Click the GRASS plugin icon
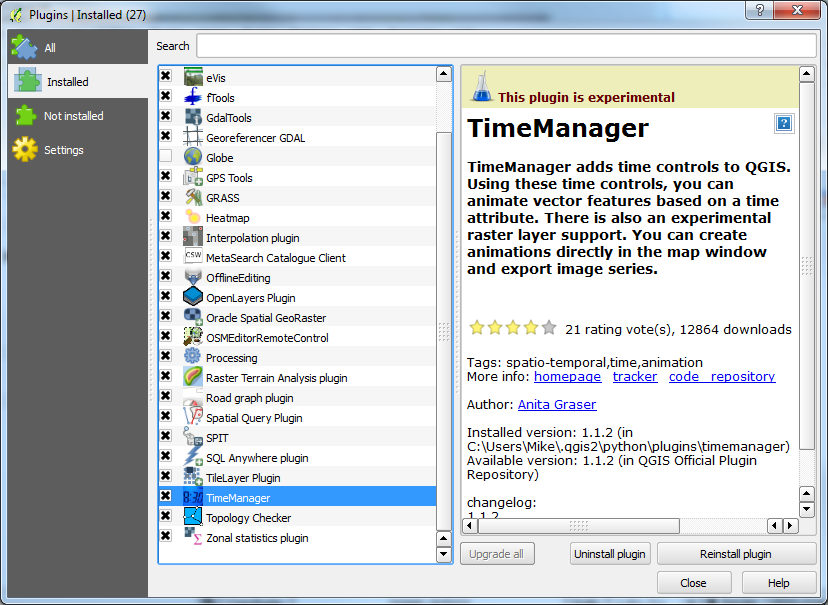This screenshot has width=828, height=605. point(193,197)
